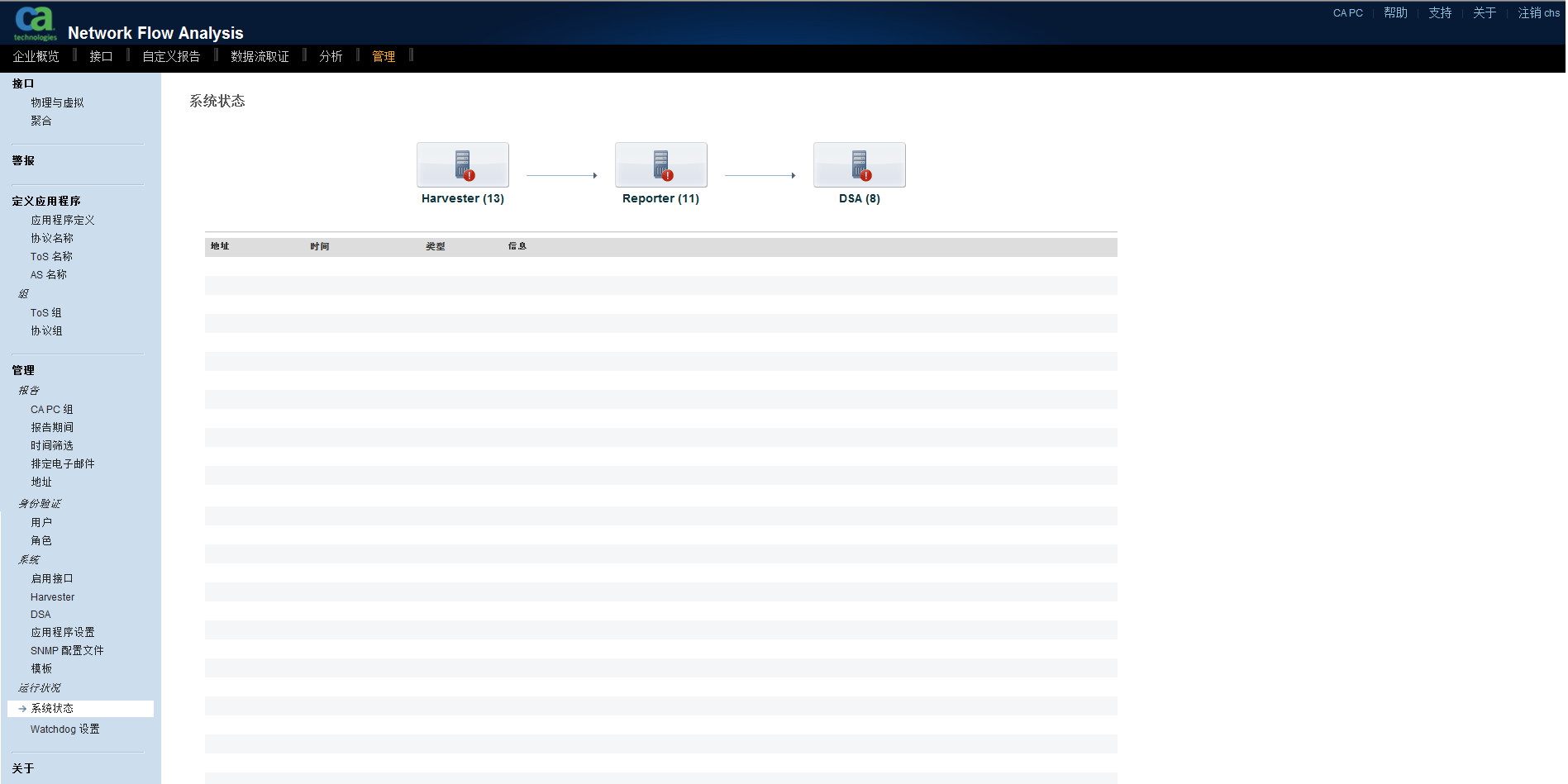Image resolution: width=1568 pixels, height=784 pixels.
Task: Open 时间筛选 in the sidebar
Action: (x=52, y=445)
